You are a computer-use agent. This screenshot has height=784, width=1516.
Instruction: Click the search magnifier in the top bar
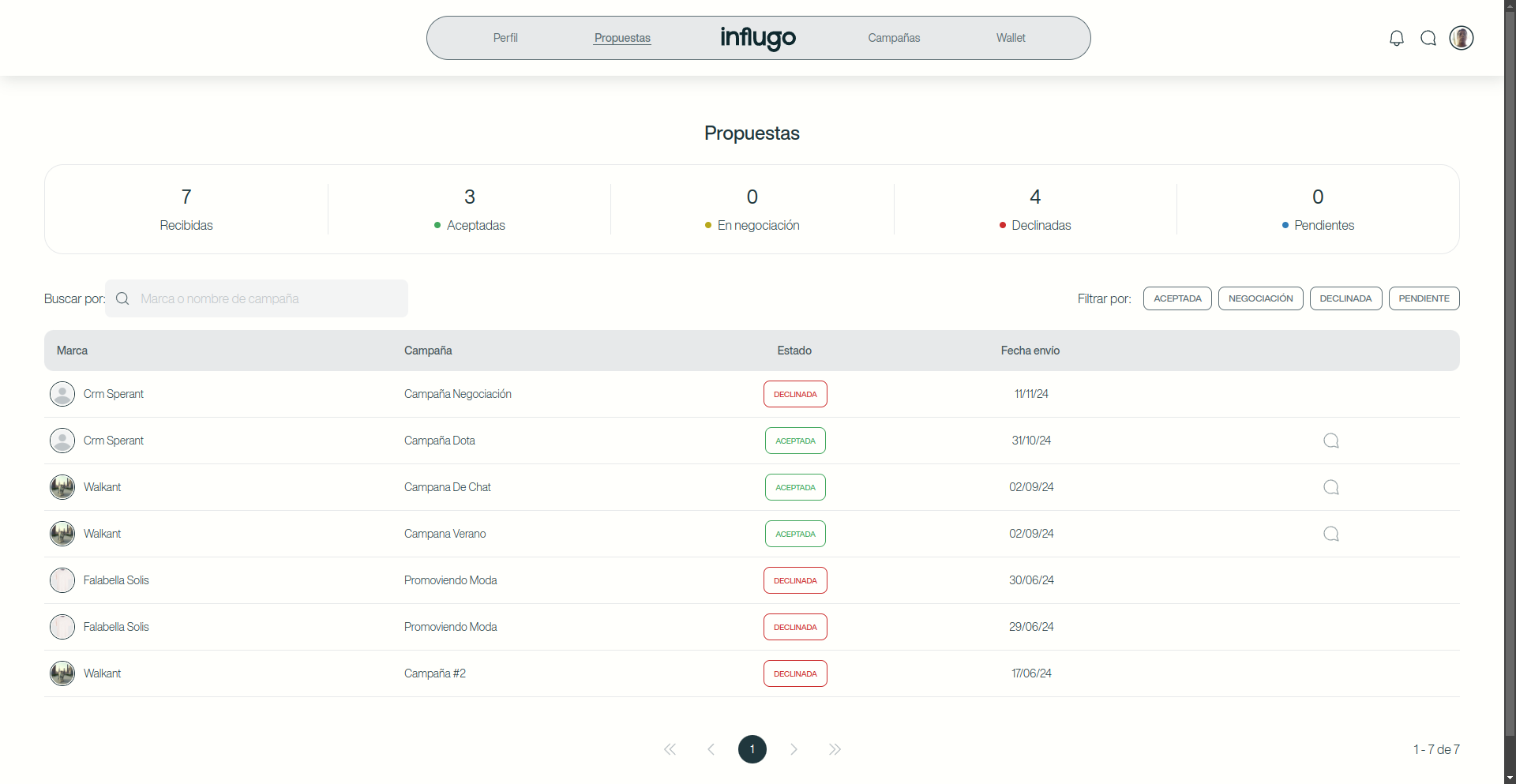pos(1428,38)
